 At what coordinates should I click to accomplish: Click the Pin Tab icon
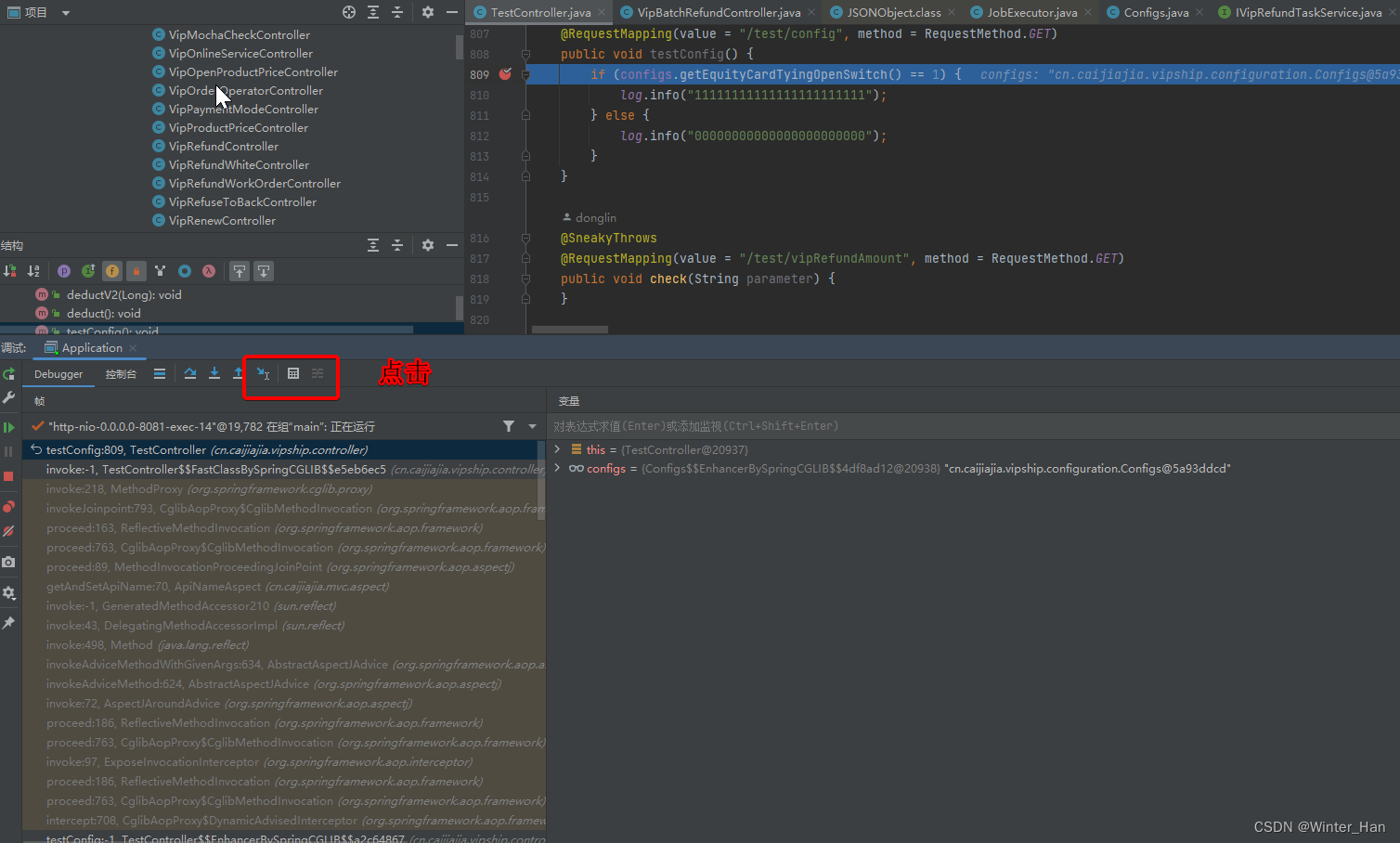pyautogui.click(x=8, y=623)
